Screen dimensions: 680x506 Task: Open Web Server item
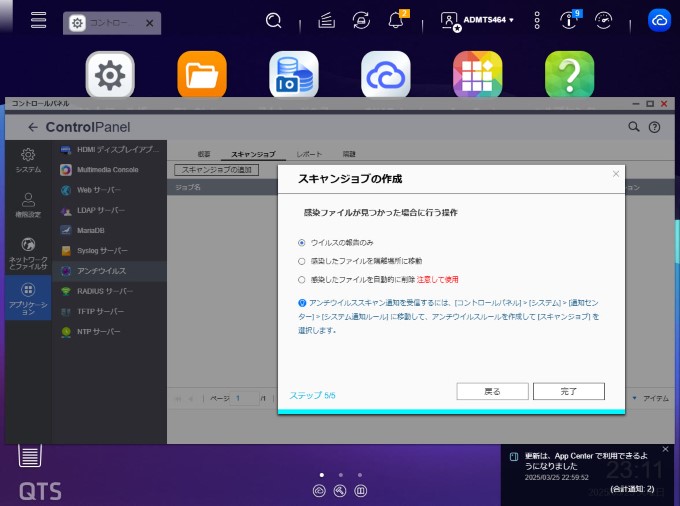pyautogui.click(x=110, y=190)
